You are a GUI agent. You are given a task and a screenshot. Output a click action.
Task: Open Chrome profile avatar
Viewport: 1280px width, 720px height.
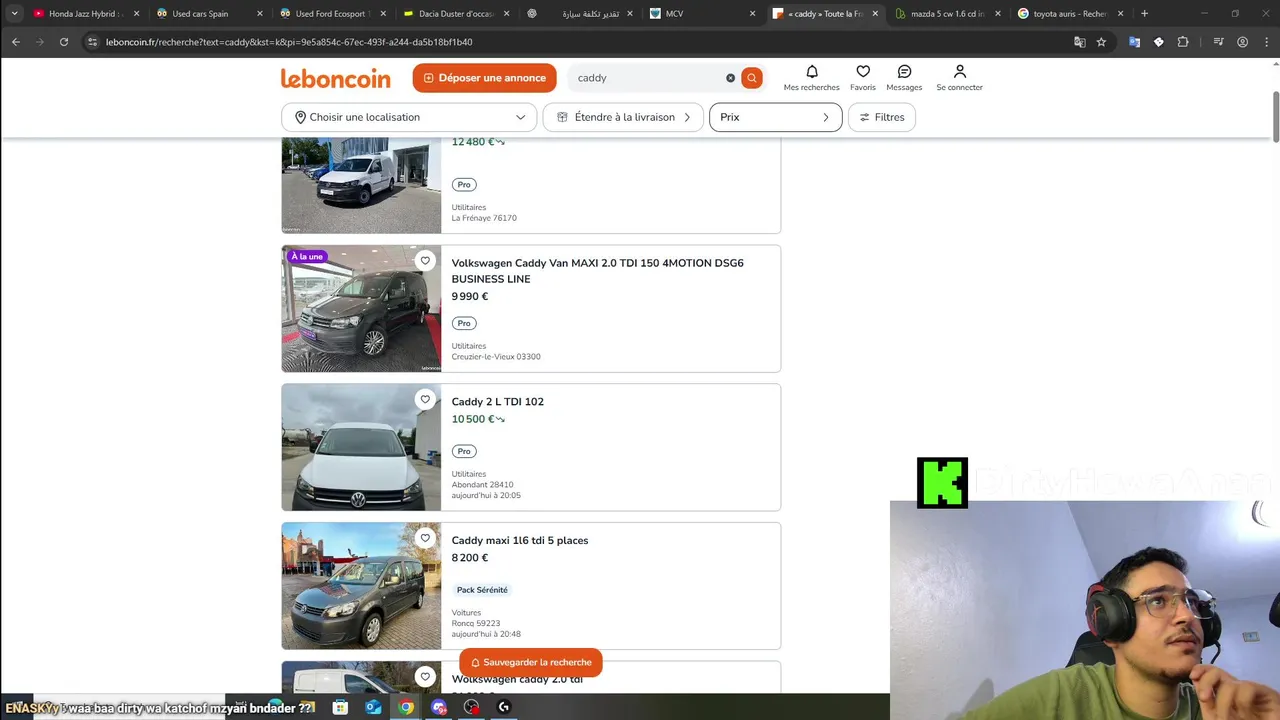click(x=1242, y=42)
